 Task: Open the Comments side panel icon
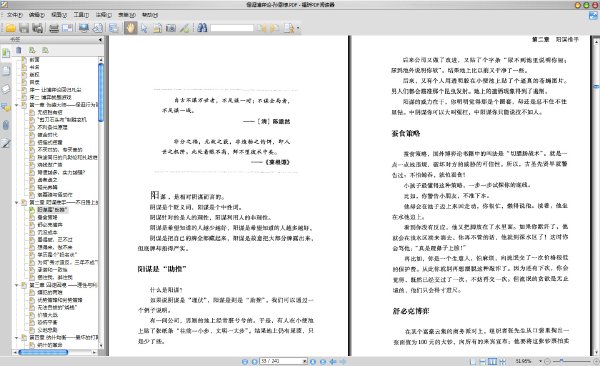[6, 107]
